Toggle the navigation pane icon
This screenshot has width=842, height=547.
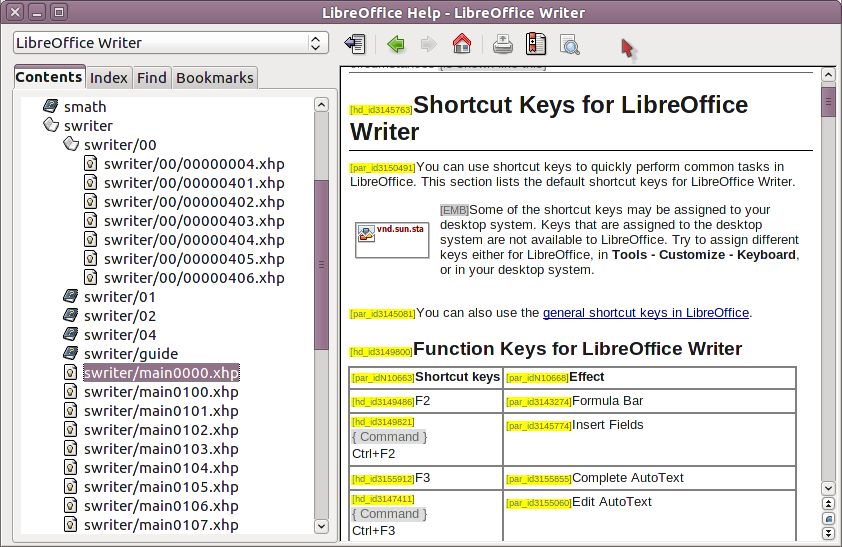click(355, 44)
